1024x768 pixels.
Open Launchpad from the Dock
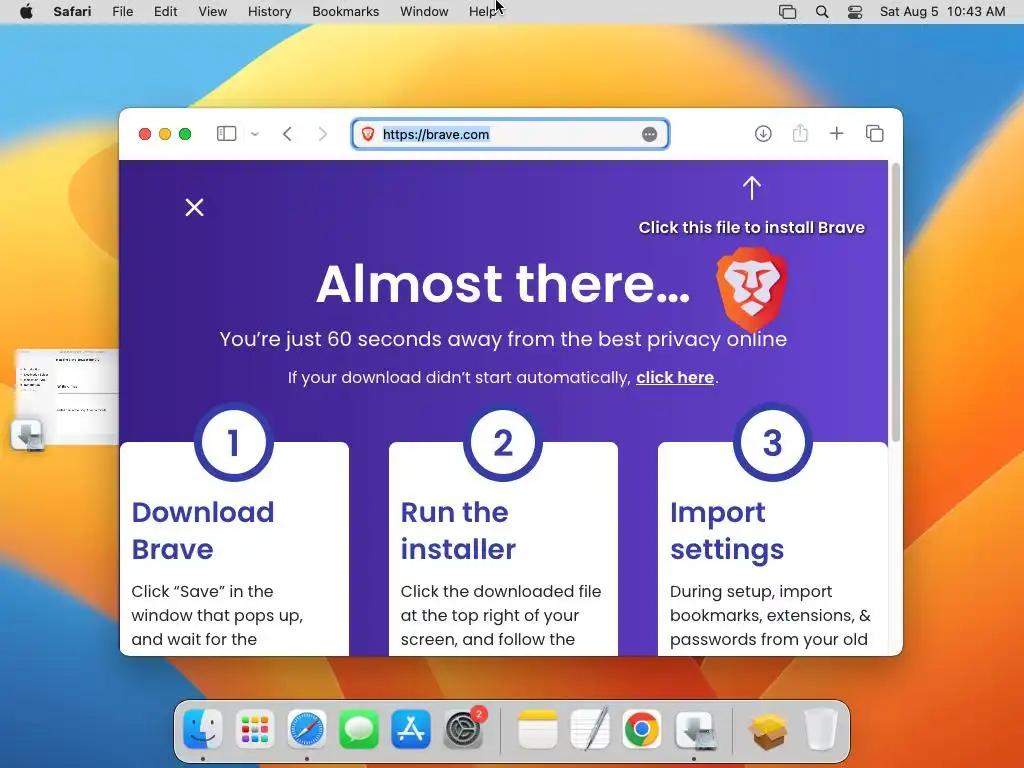(x=255, y=729)
